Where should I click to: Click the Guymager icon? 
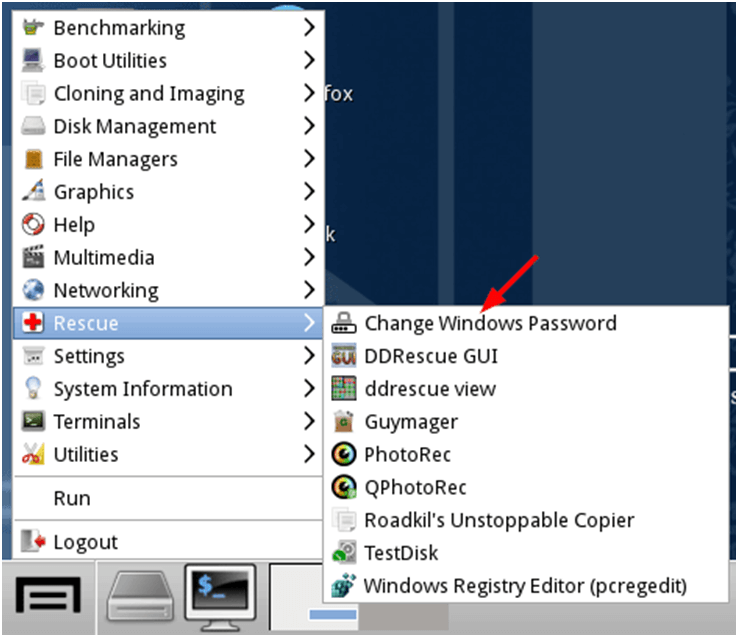pyautogui.click(x=344, y=421)
